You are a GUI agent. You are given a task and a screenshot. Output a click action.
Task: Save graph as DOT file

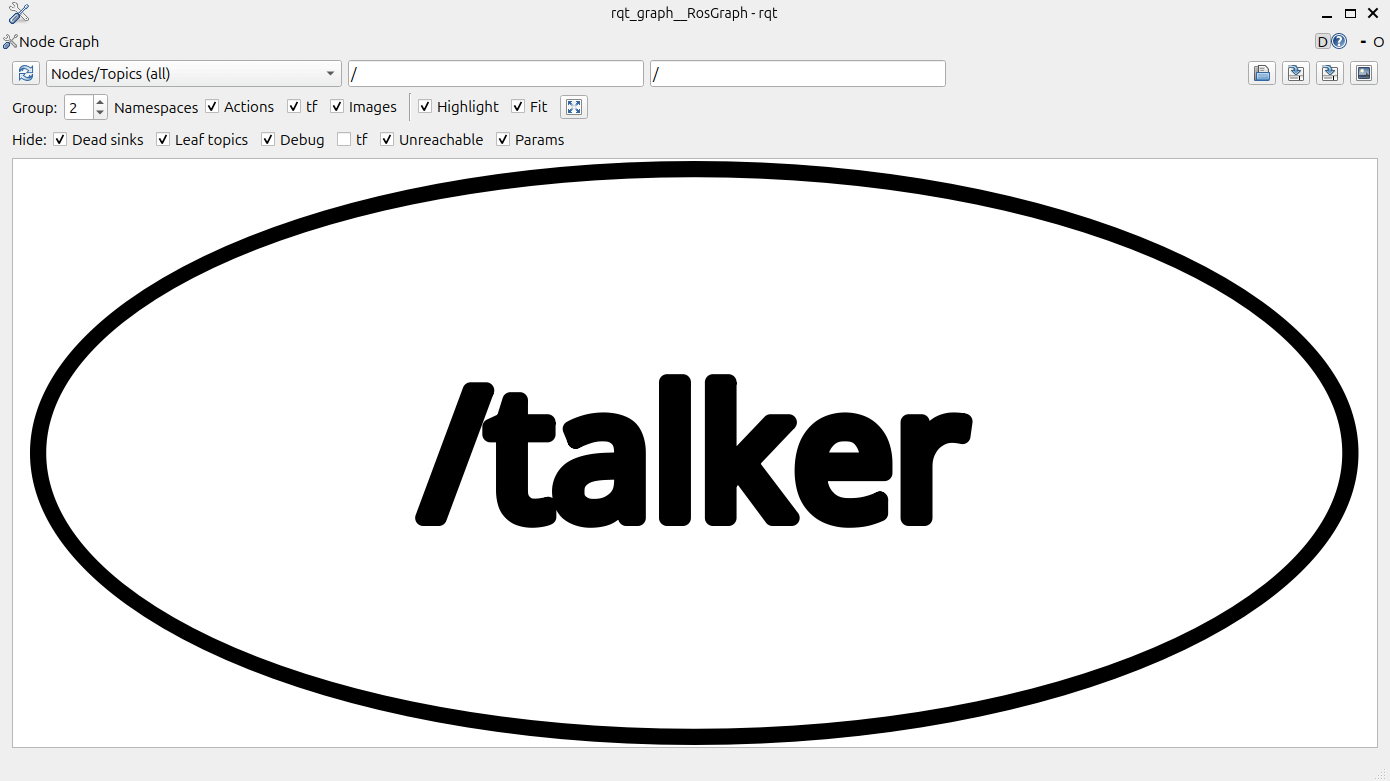1296,73
